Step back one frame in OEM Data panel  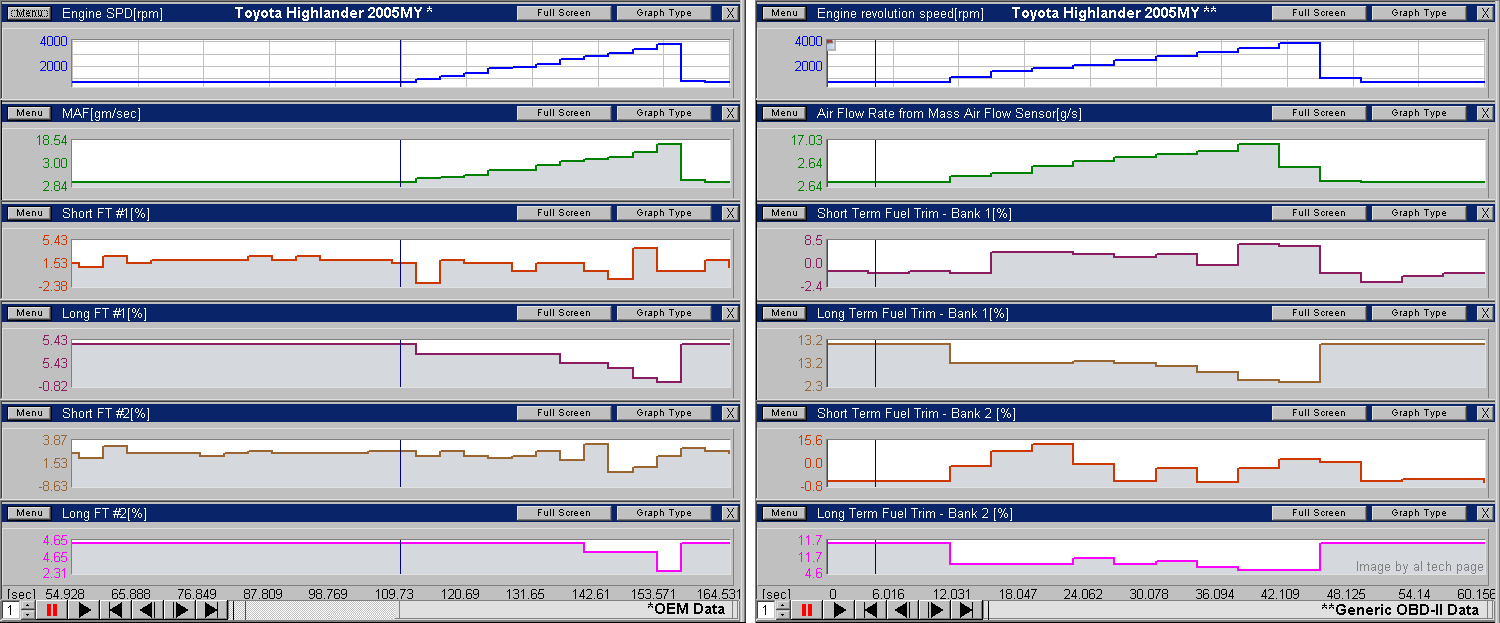(147, 610)
